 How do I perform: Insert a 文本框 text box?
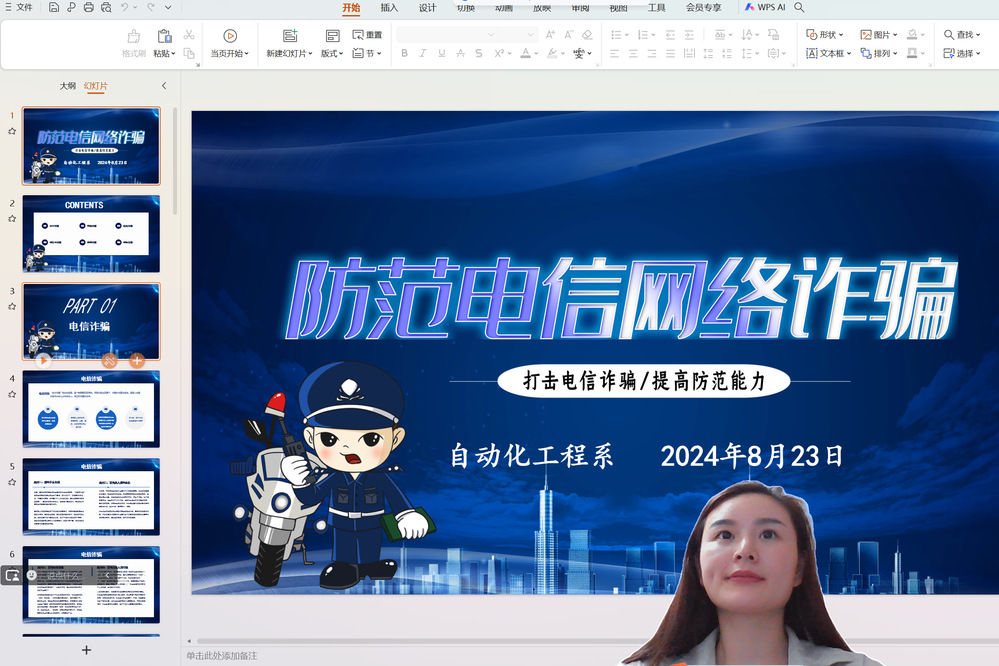pos(829,54)
